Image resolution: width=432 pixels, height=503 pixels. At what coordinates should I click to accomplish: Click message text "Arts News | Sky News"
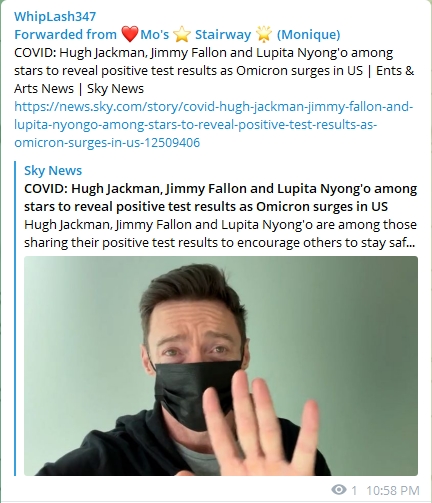79,88
